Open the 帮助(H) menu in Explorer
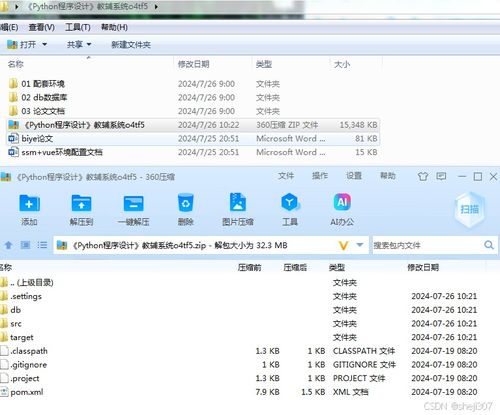The width and height of the screenshot is (500, 415). [114, 27]
